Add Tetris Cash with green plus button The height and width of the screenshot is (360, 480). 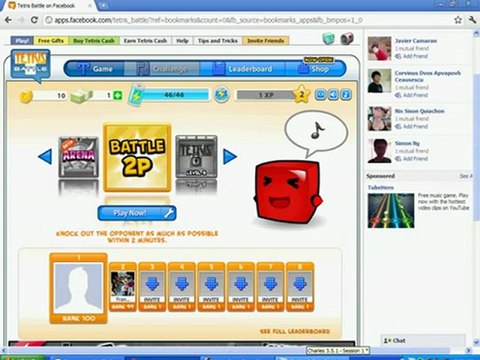118,96
